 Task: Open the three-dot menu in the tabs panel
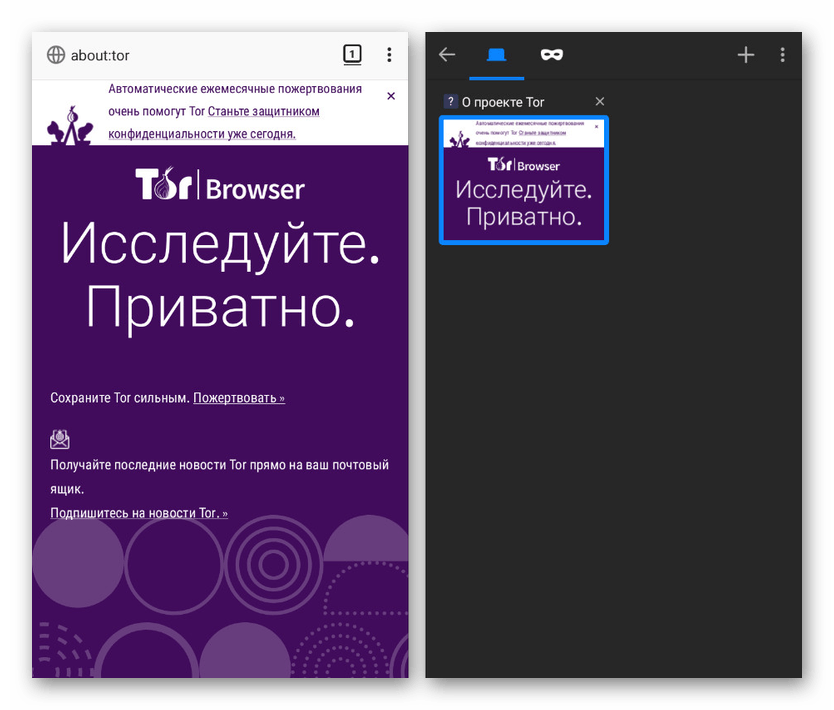click(782, 55)
